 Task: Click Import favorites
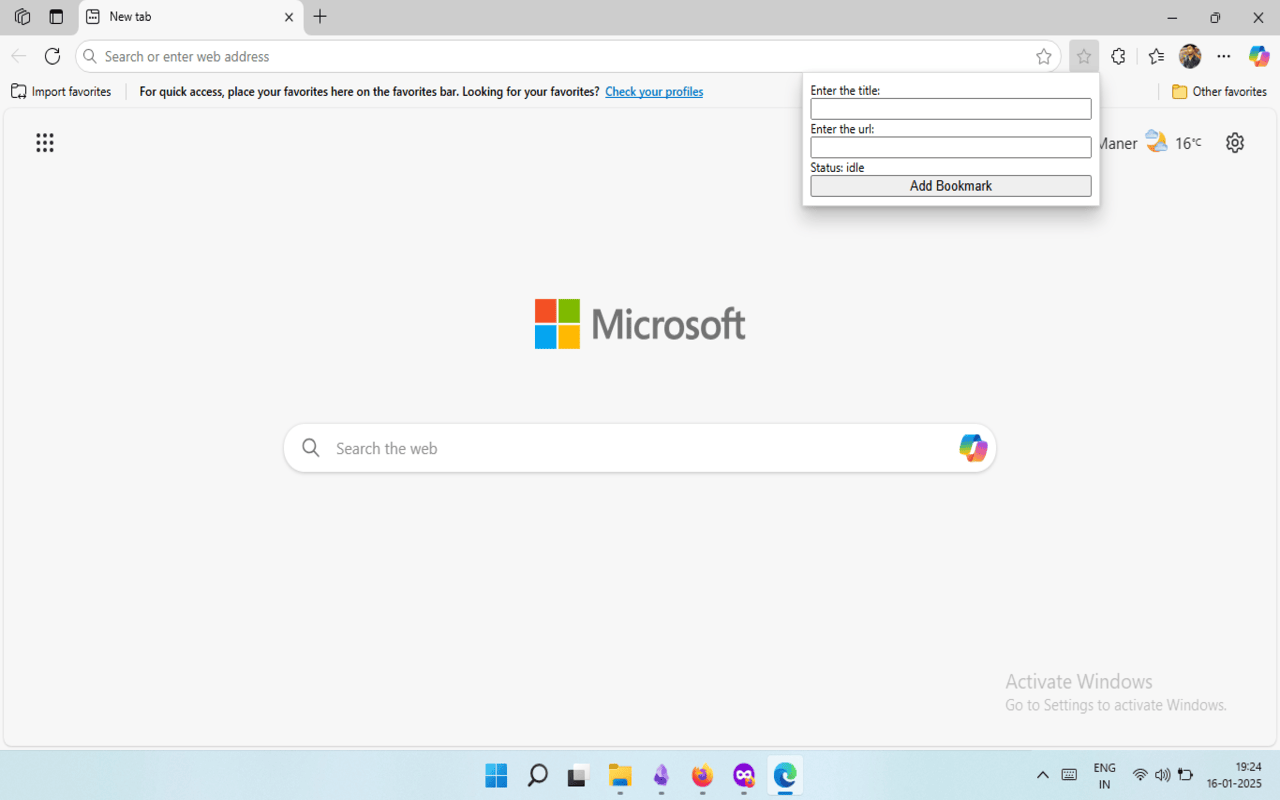[x=61, y=92]
